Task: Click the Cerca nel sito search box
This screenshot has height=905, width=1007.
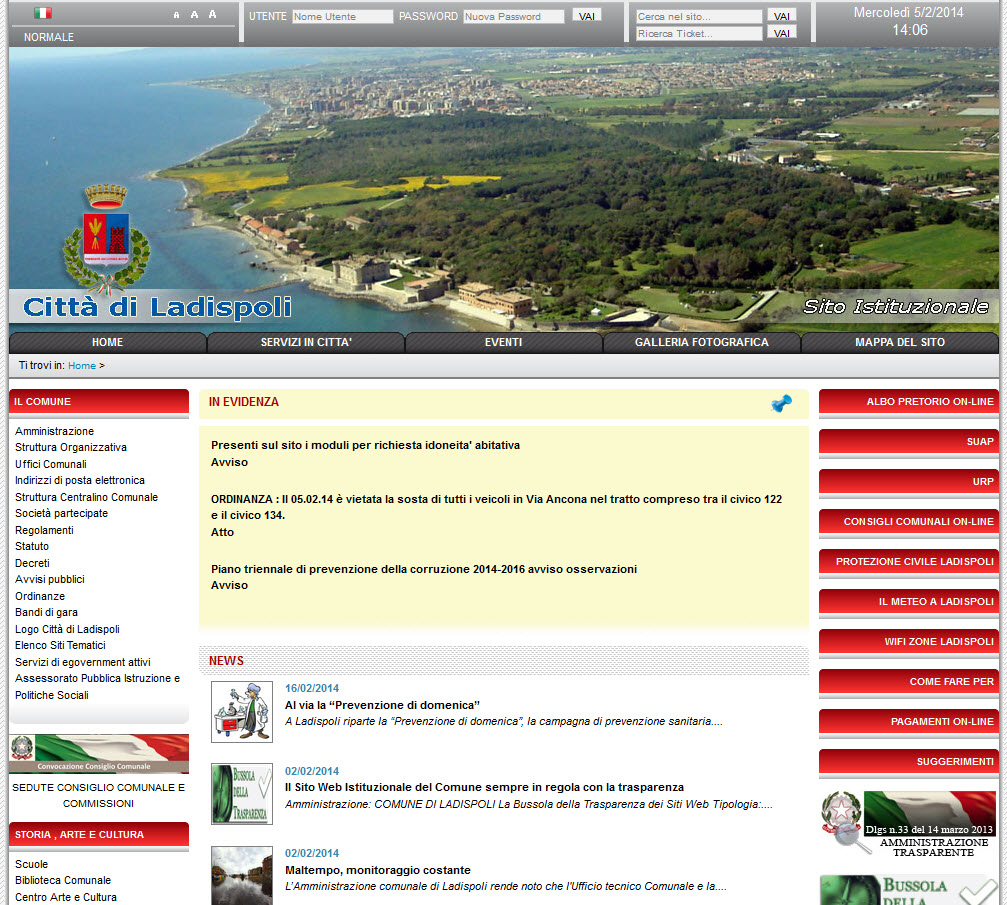Action: tap(699, 17)
